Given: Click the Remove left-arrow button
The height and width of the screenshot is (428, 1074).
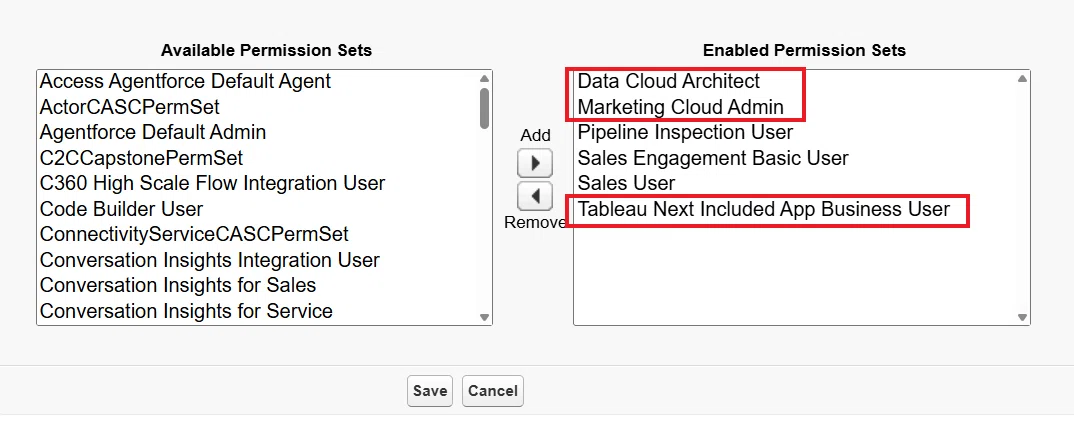Looking at the screenshot, I should click(x=535, y=197).
